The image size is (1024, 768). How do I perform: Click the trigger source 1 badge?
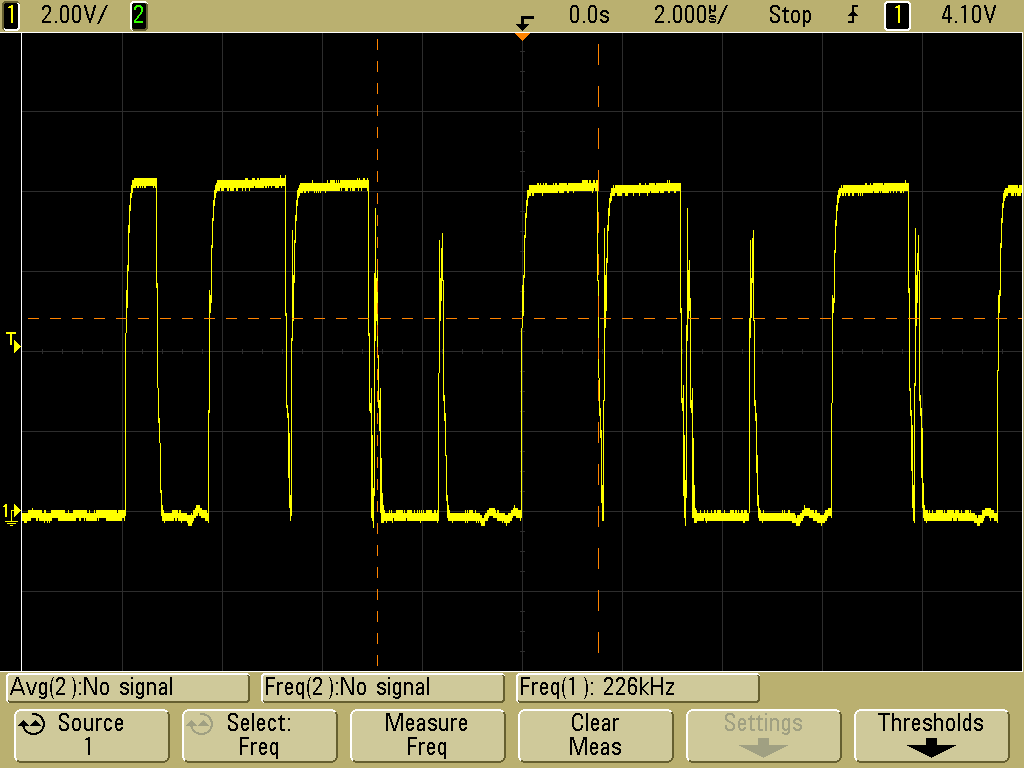point(897,15)
